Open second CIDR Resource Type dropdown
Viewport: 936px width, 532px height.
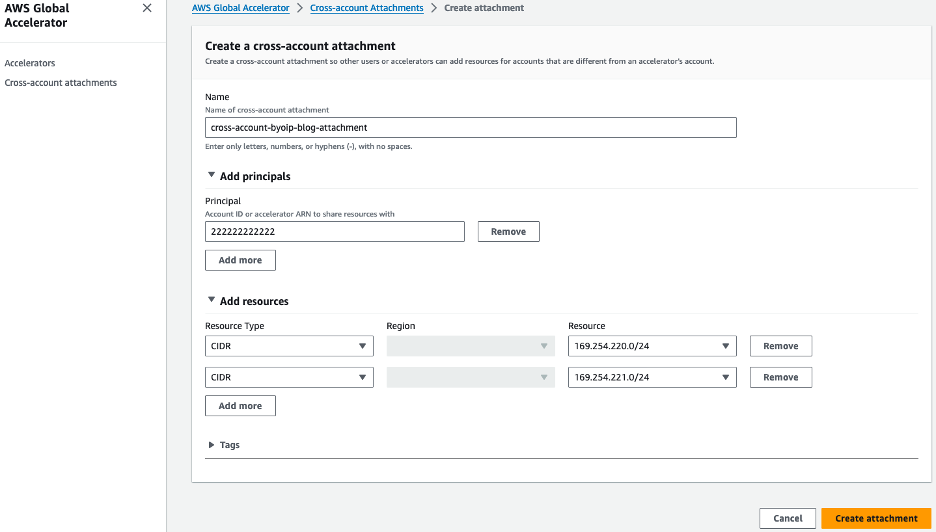[x=289, y=377]
